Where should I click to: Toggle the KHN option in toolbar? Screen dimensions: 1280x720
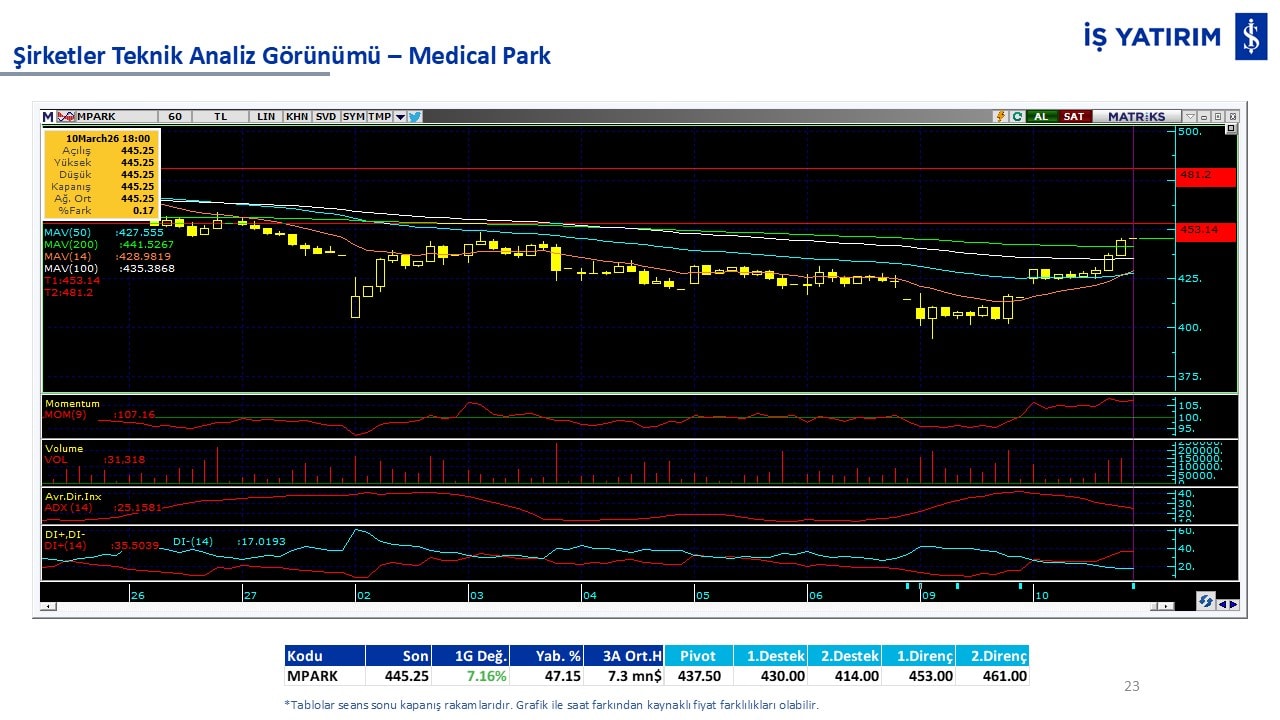tap(297, 117)
